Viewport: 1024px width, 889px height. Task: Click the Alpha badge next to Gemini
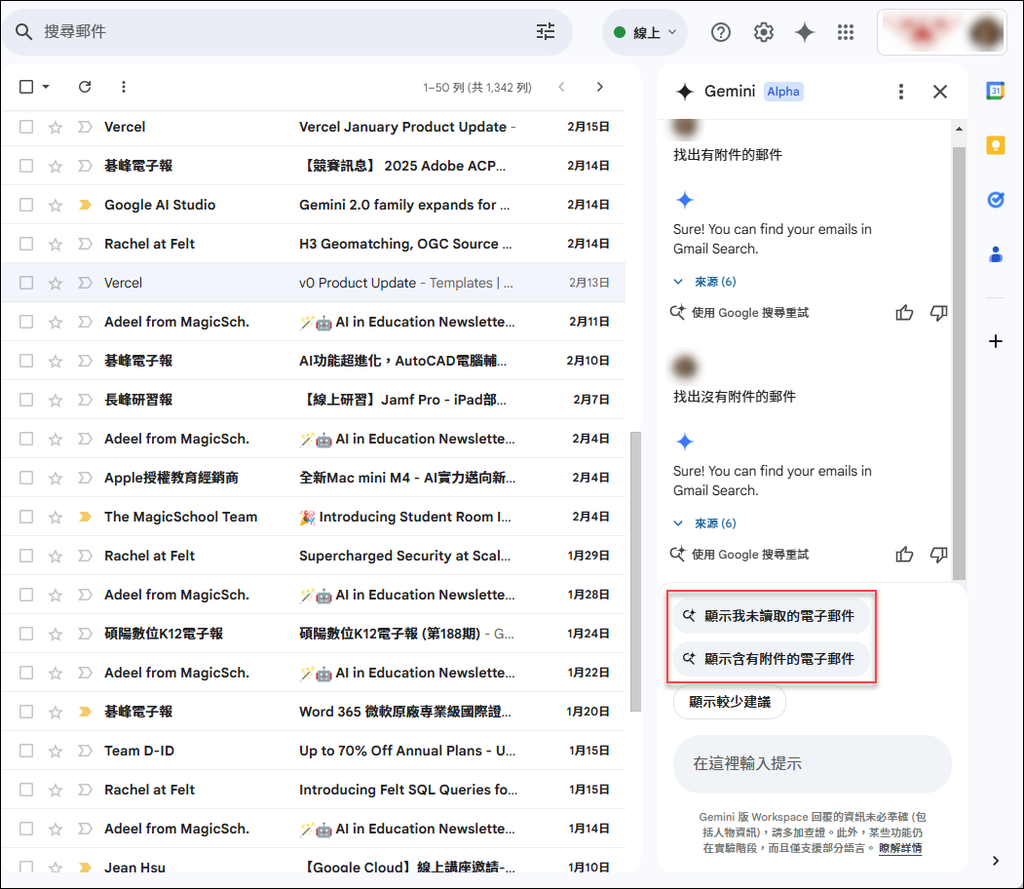[x=783, y=91]
